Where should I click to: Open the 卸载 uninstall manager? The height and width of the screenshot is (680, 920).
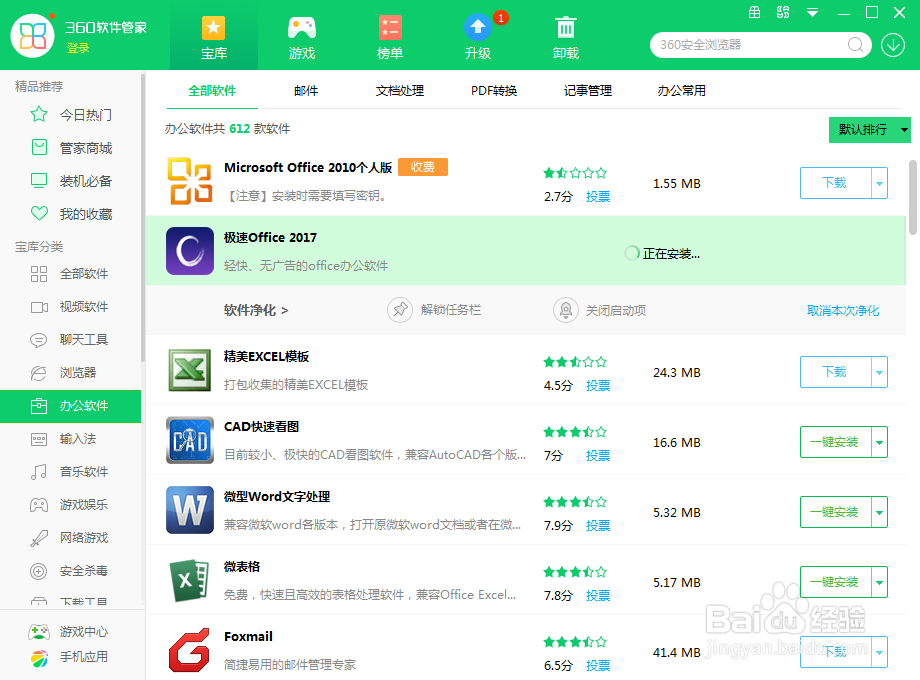pyautogui.click(x=565, y=35)
